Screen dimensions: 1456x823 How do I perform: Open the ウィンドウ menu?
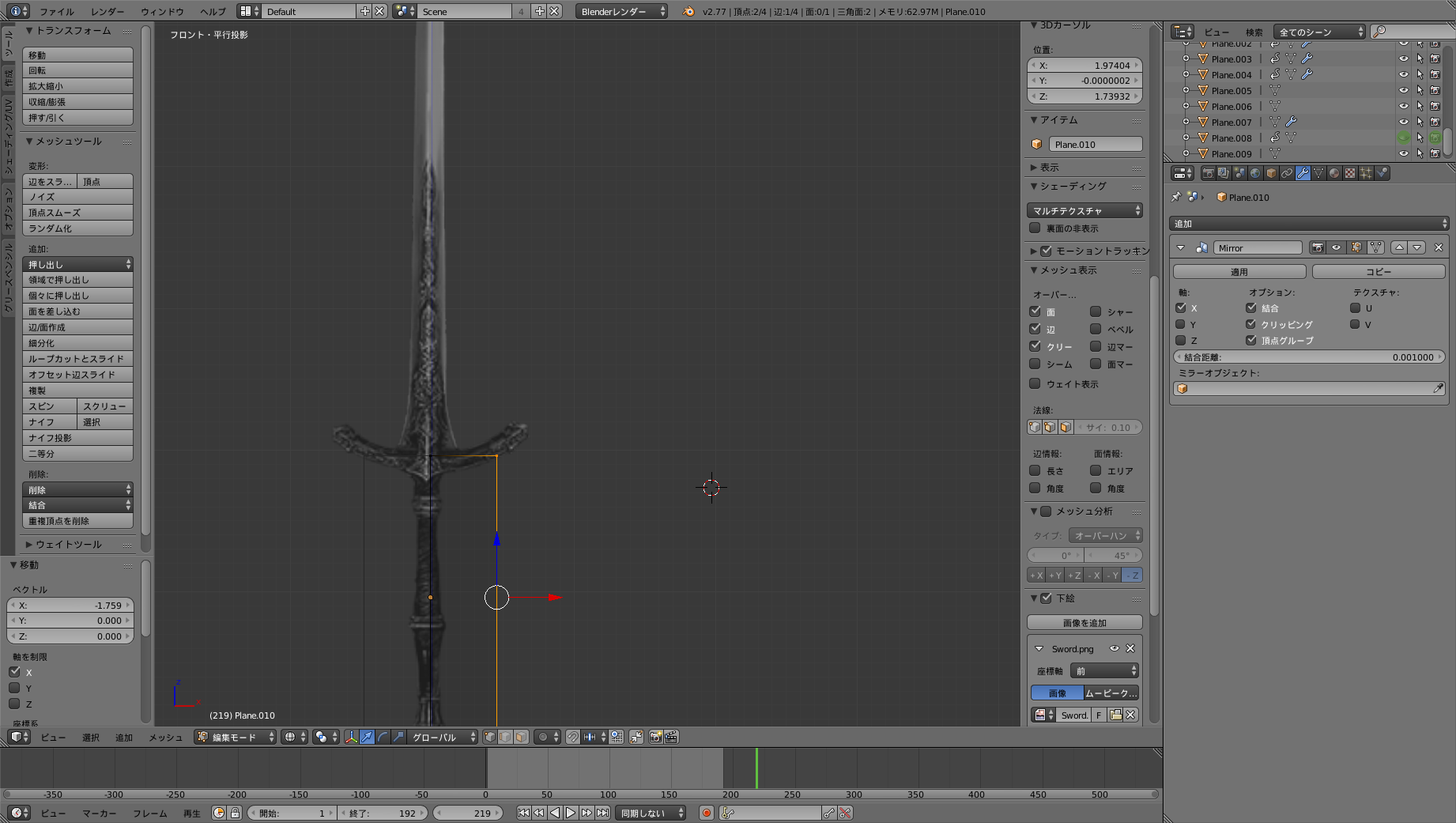click(x=162, y=11)
